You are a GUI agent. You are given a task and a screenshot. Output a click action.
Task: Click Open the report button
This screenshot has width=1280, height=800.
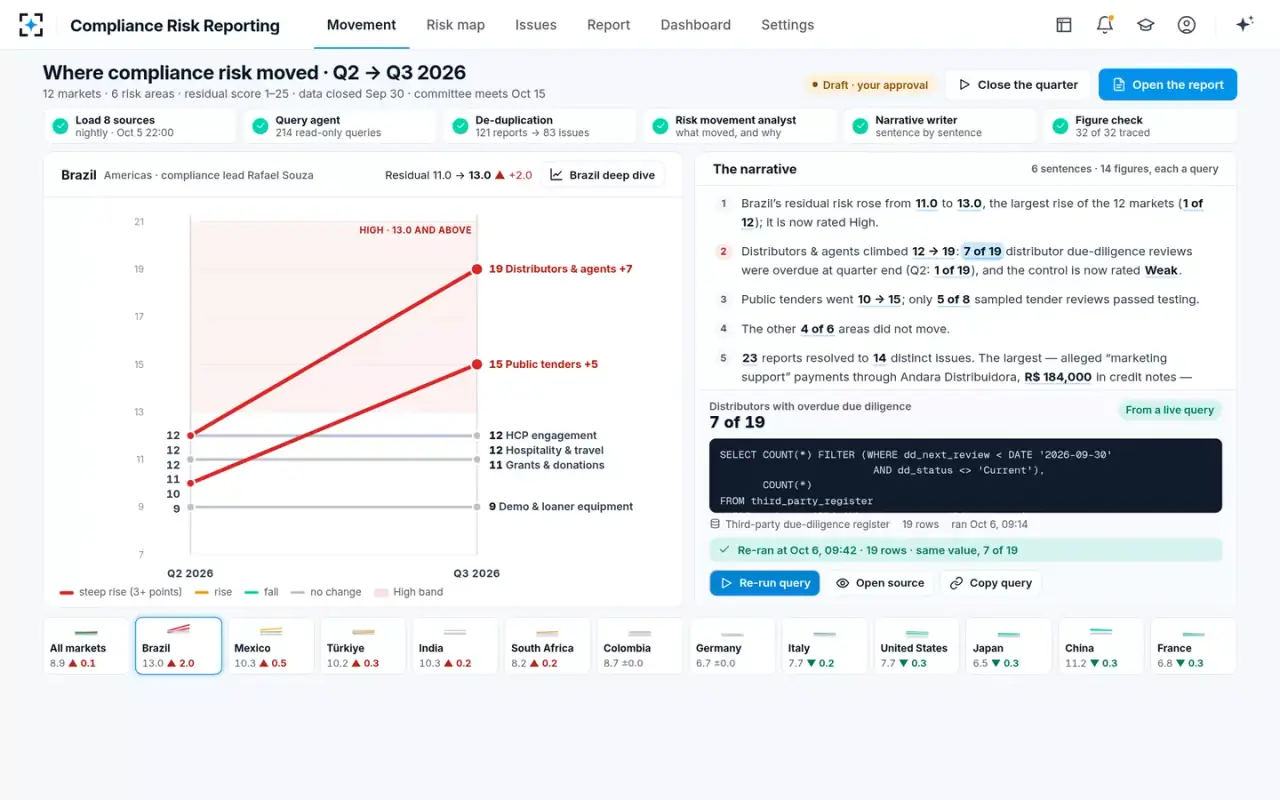1167,85
